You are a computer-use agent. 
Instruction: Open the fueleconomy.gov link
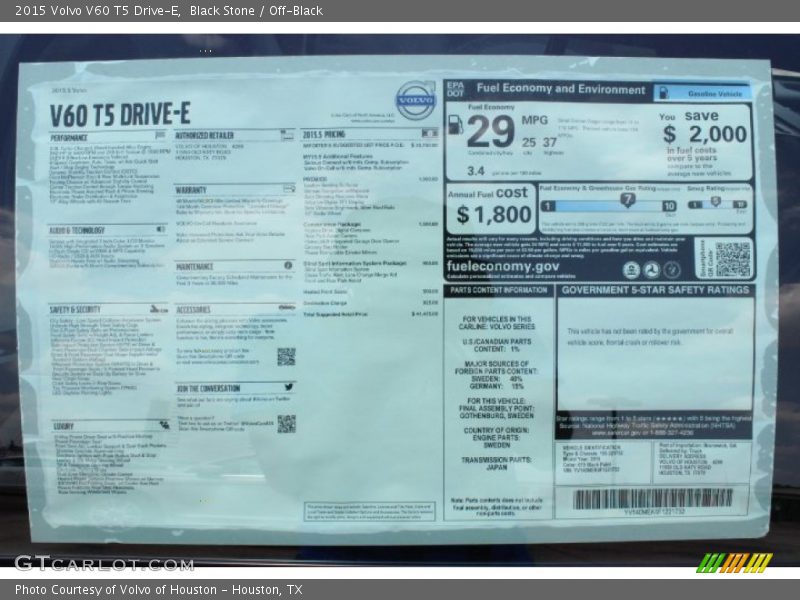click(503, 267)
